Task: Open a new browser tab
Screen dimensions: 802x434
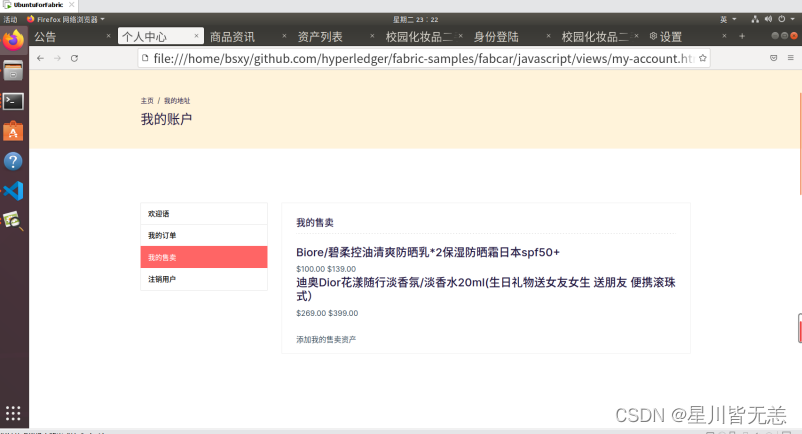Action: pyautogui.click(x=742, y=36)
